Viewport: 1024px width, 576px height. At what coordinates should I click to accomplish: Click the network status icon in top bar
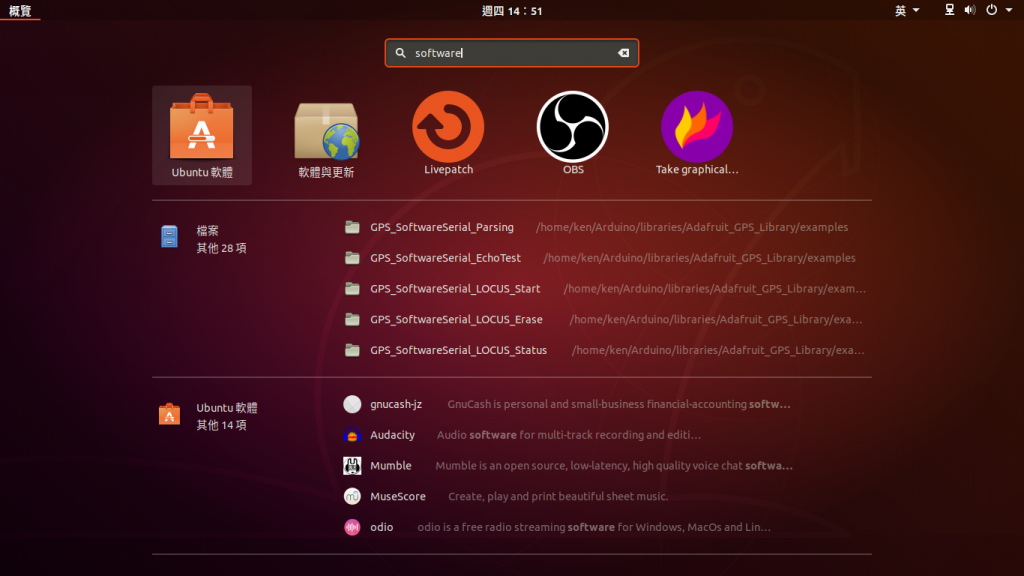point(950,10)
